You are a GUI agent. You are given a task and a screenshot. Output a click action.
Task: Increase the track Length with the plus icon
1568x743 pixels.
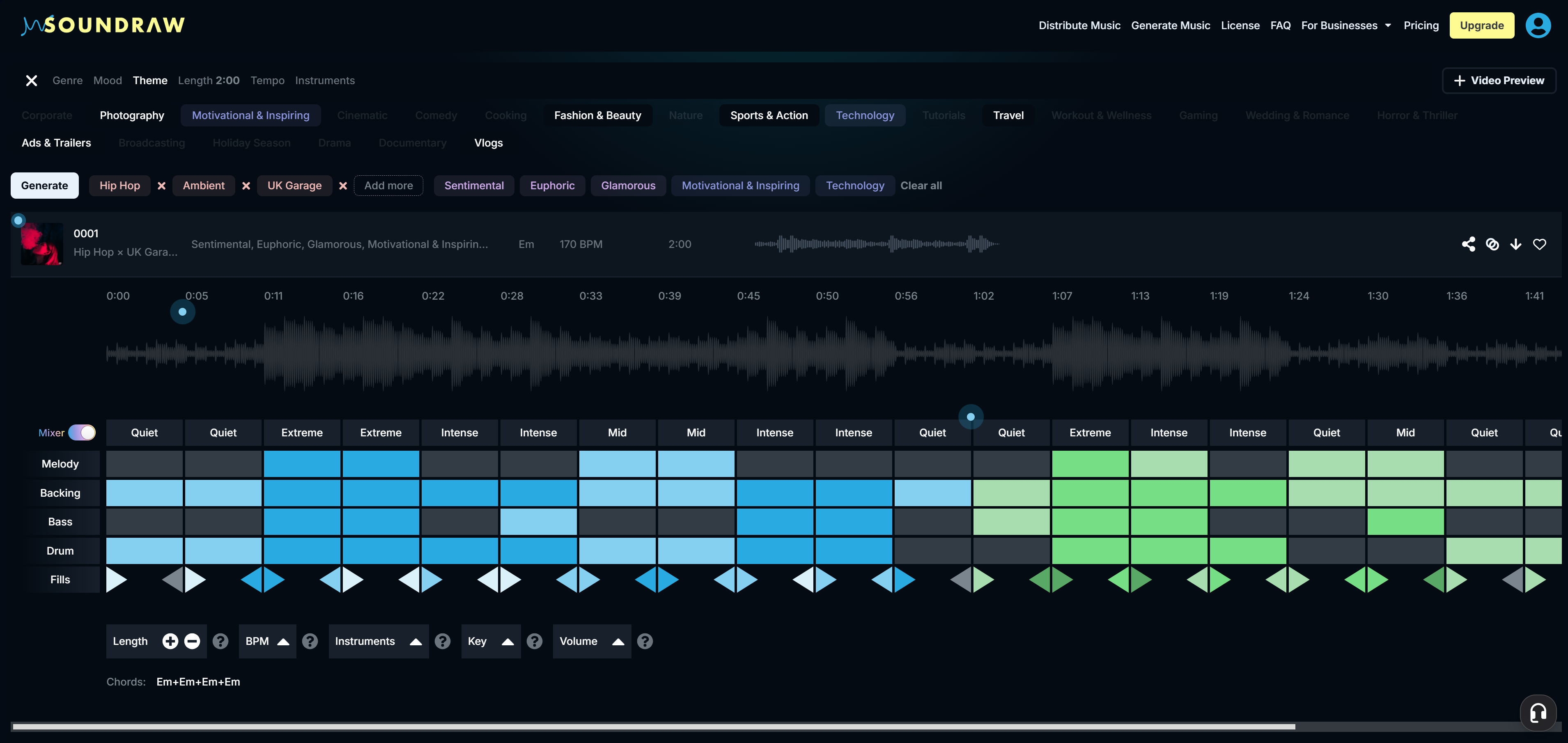click(170, 641)
